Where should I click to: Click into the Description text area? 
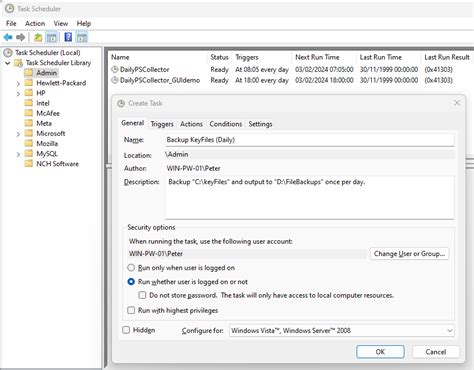point(310,197)
